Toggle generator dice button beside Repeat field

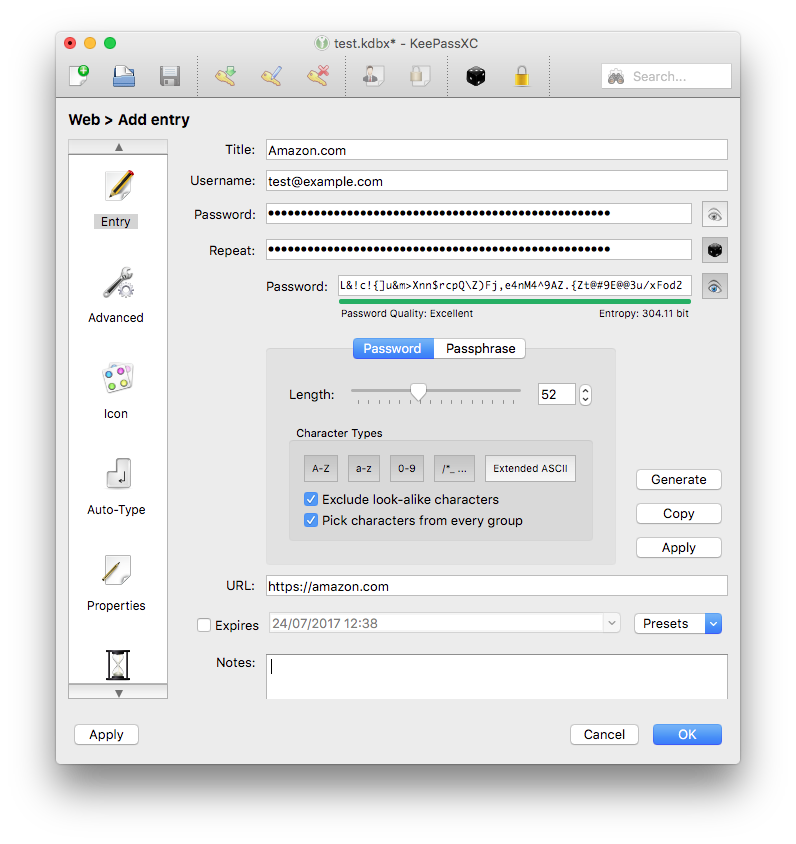pos(715,250)
